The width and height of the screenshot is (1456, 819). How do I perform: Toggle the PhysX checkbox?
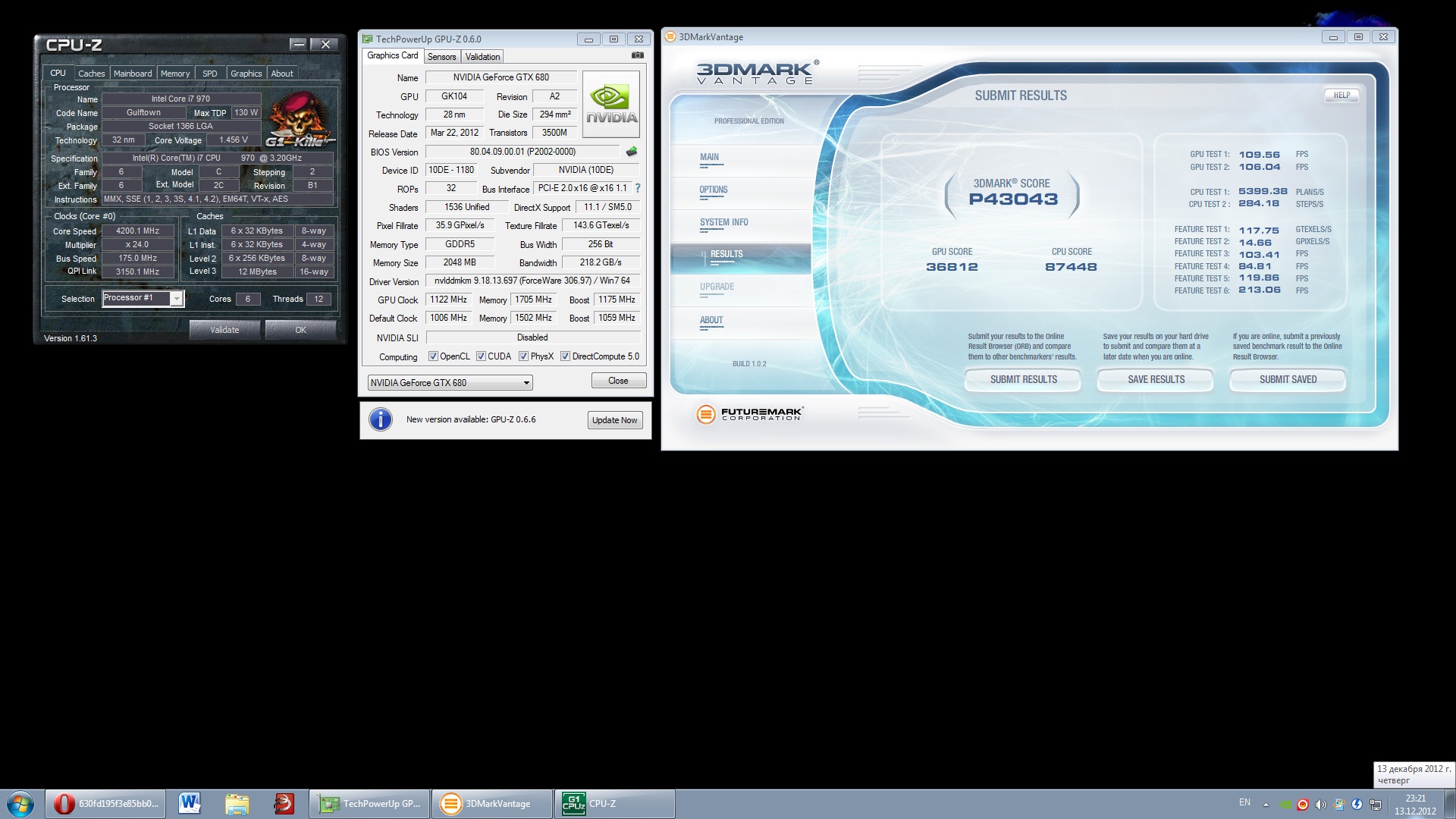click(523, 356)
